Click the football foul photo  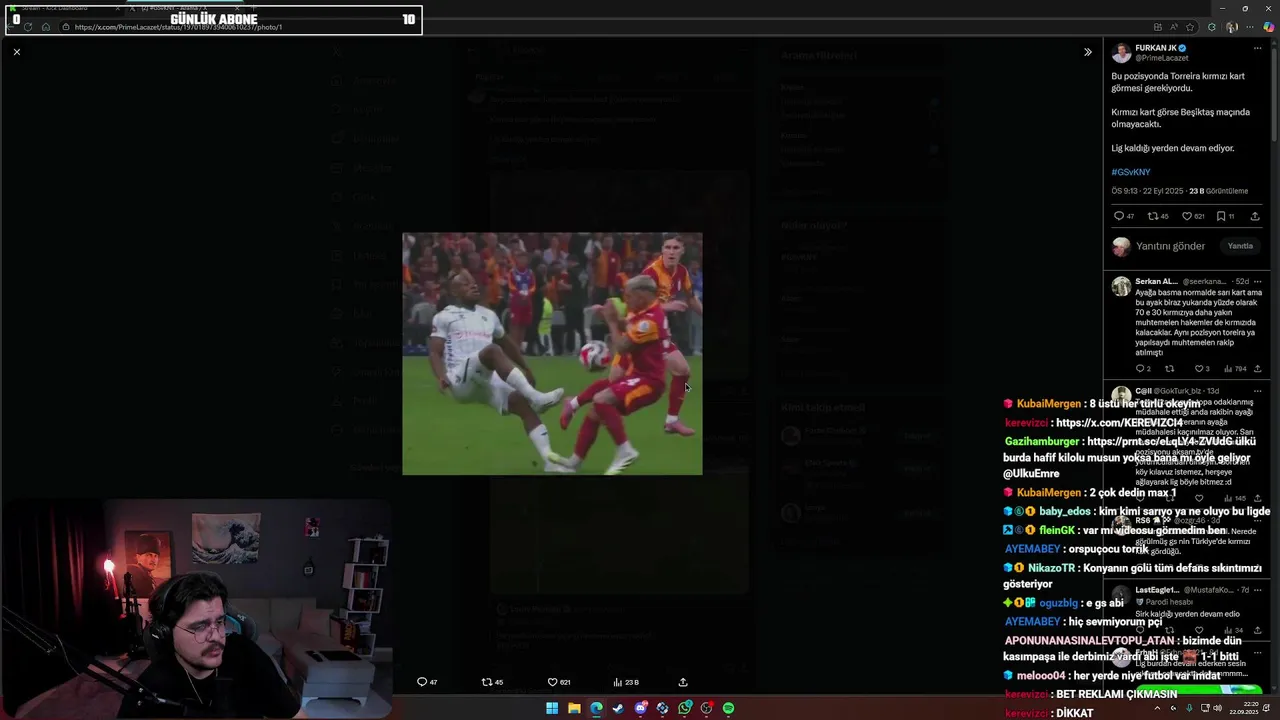(x=552, y=354)
